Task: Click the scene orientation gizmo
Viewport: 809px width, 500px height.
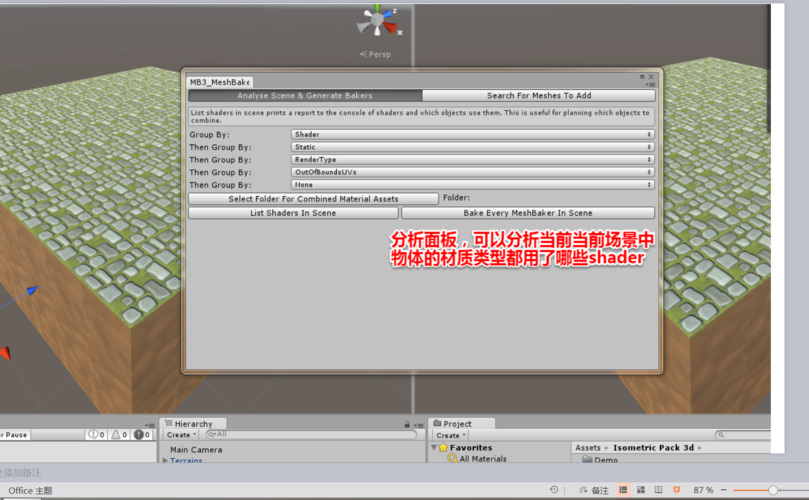Action: click(378, 21)
